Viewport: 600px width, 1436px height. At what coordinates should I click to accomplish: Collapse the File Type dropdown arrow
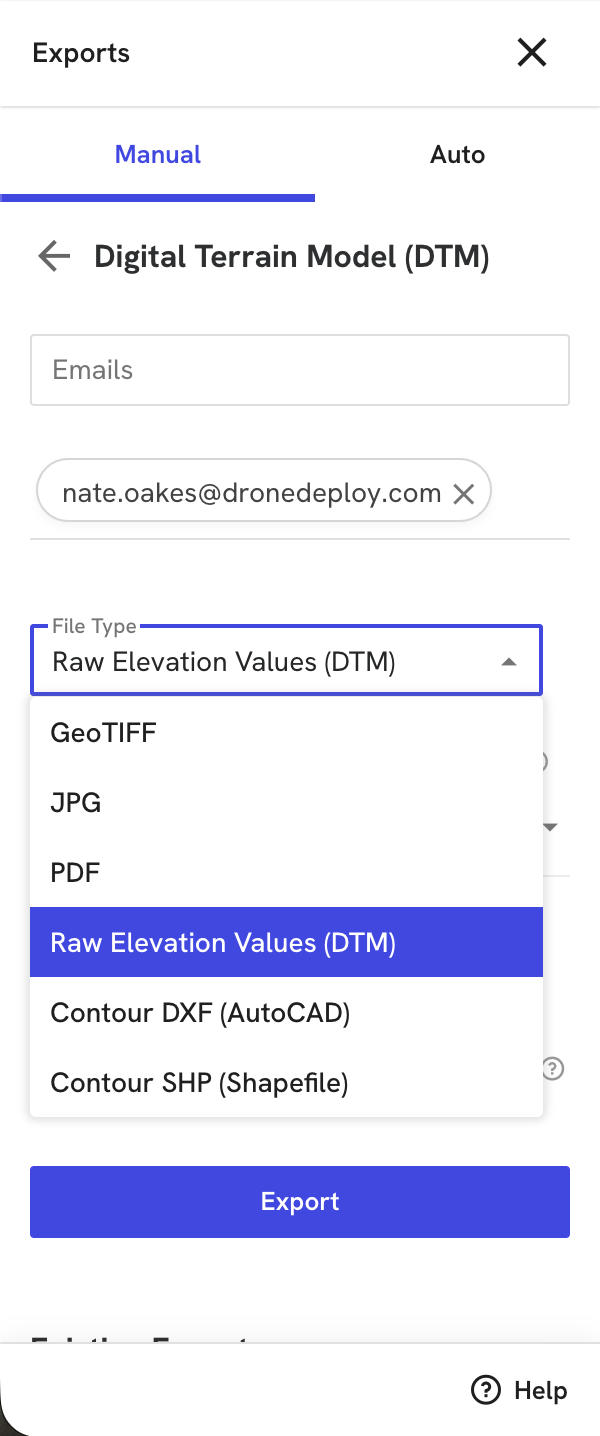(509, 662)
